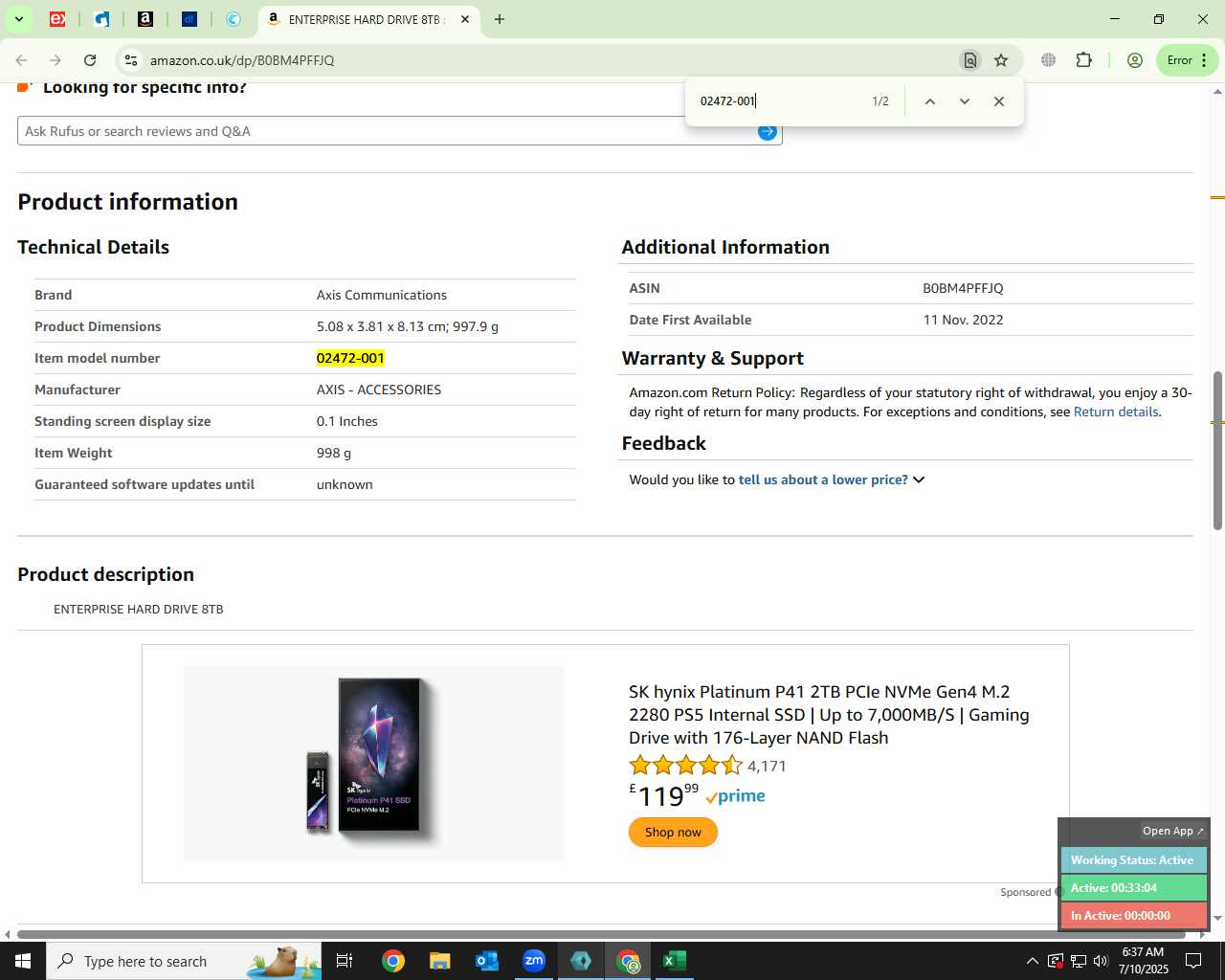
Task: Click the £119.99 price
Action: (x=664, y=795)
